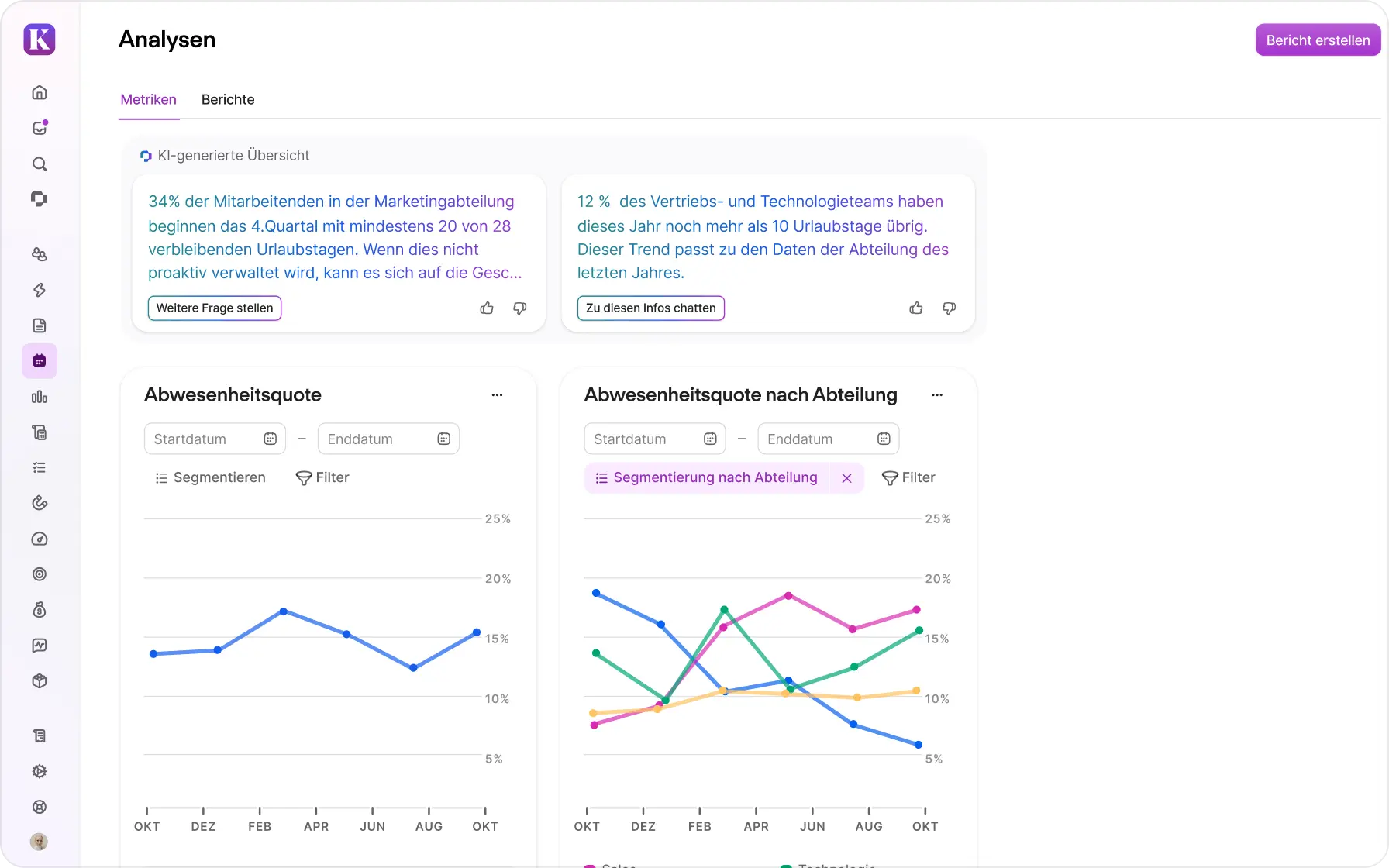Click the Bericht erstellen button
The width and height of the screenshot is (1389, 868).
(x=1318, y=40)
